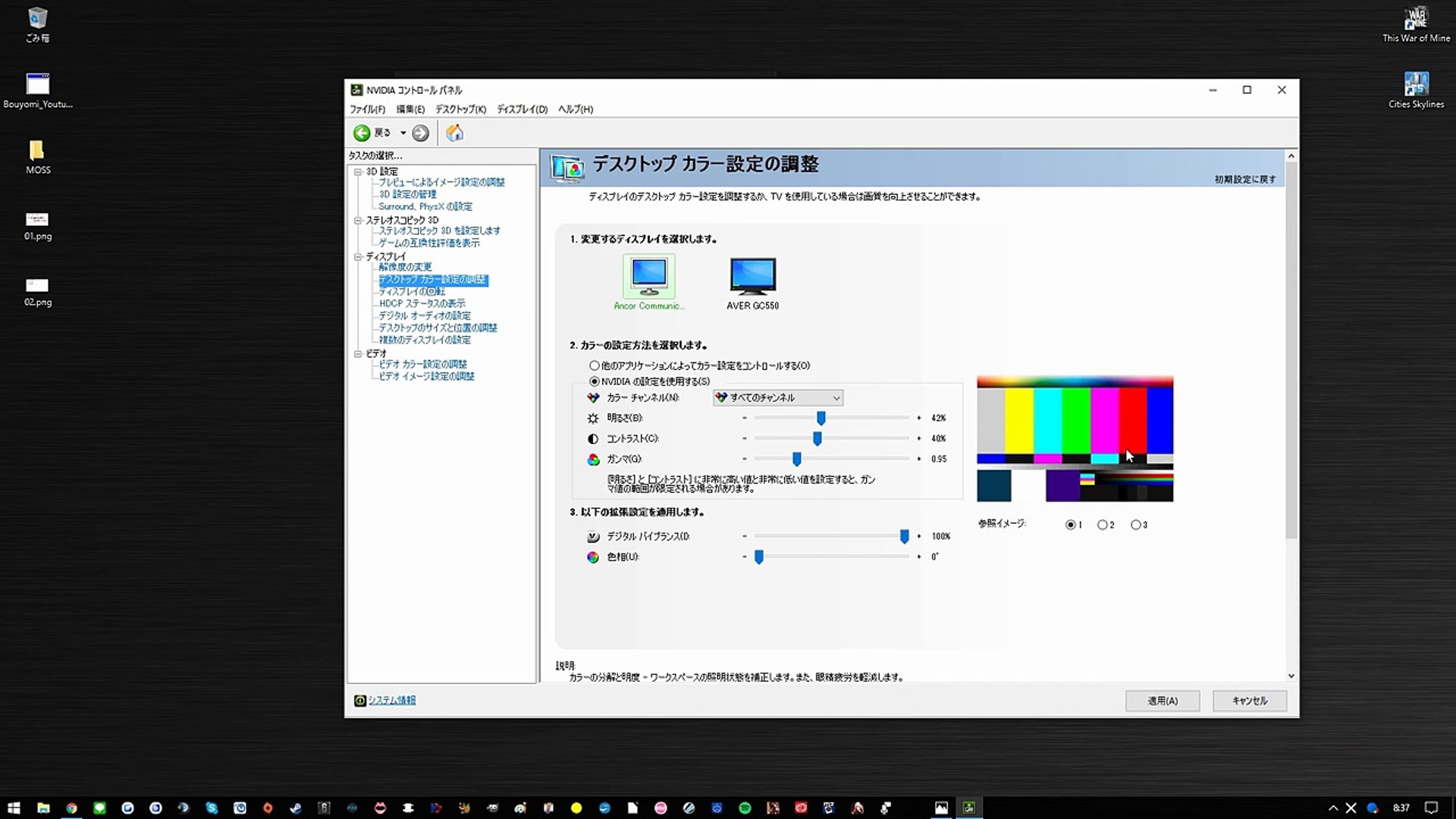Select Bouyomi_Youtu desktop shortcut

(x=37, y=90)
